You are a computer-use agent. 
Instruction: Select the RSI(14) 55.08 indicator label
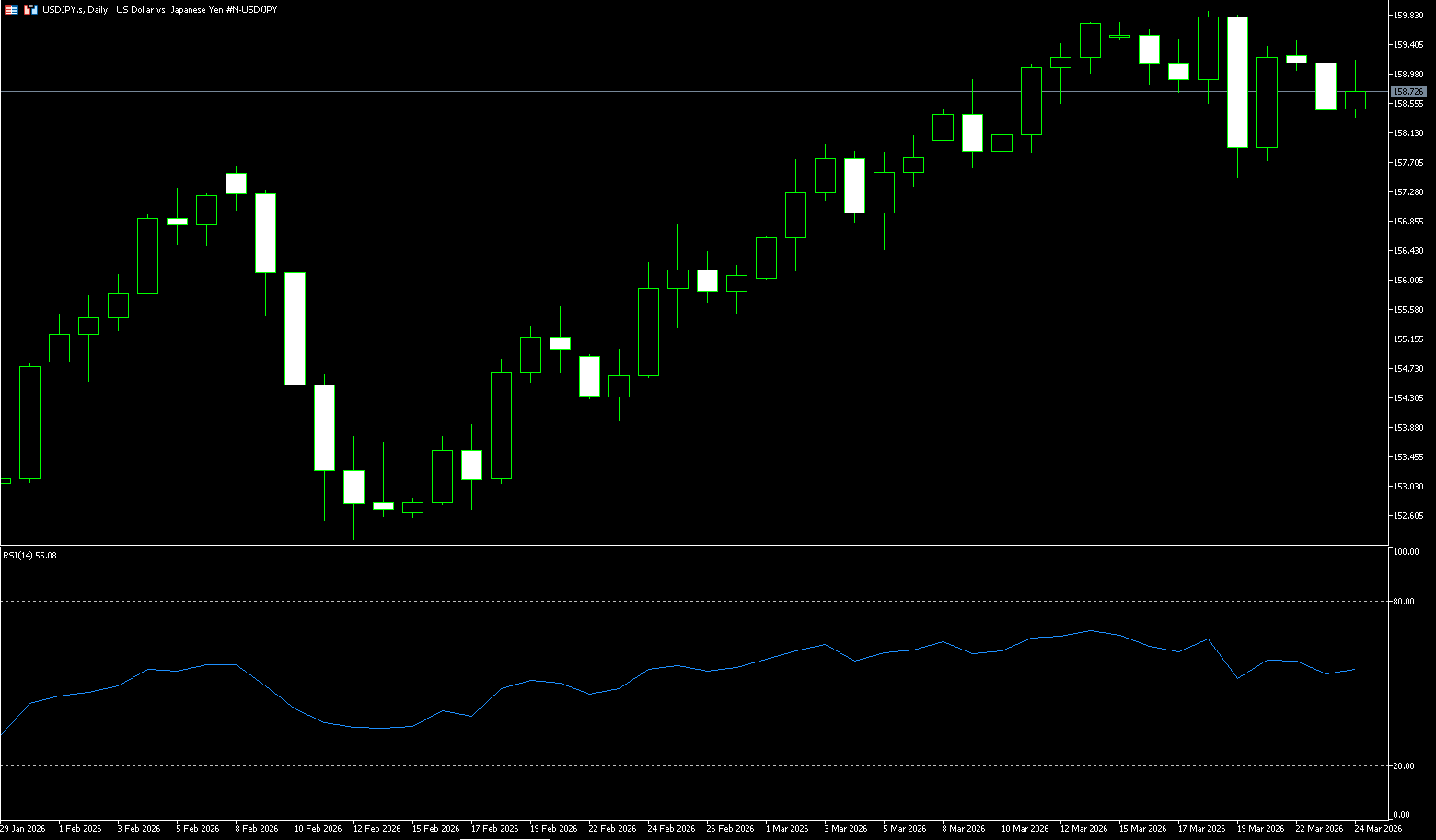coord(29,556)
